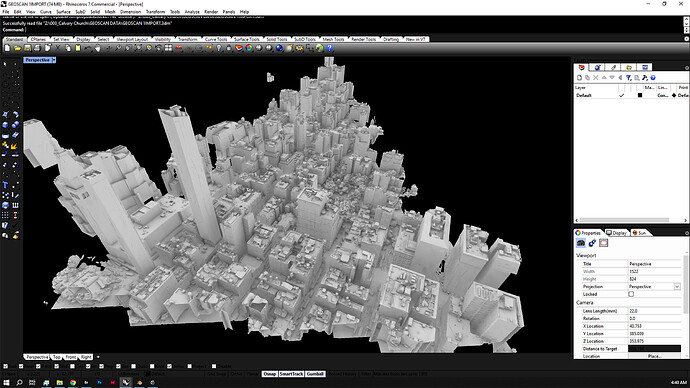Check the Locked viewport checkbox

click(x=631, y=294)
